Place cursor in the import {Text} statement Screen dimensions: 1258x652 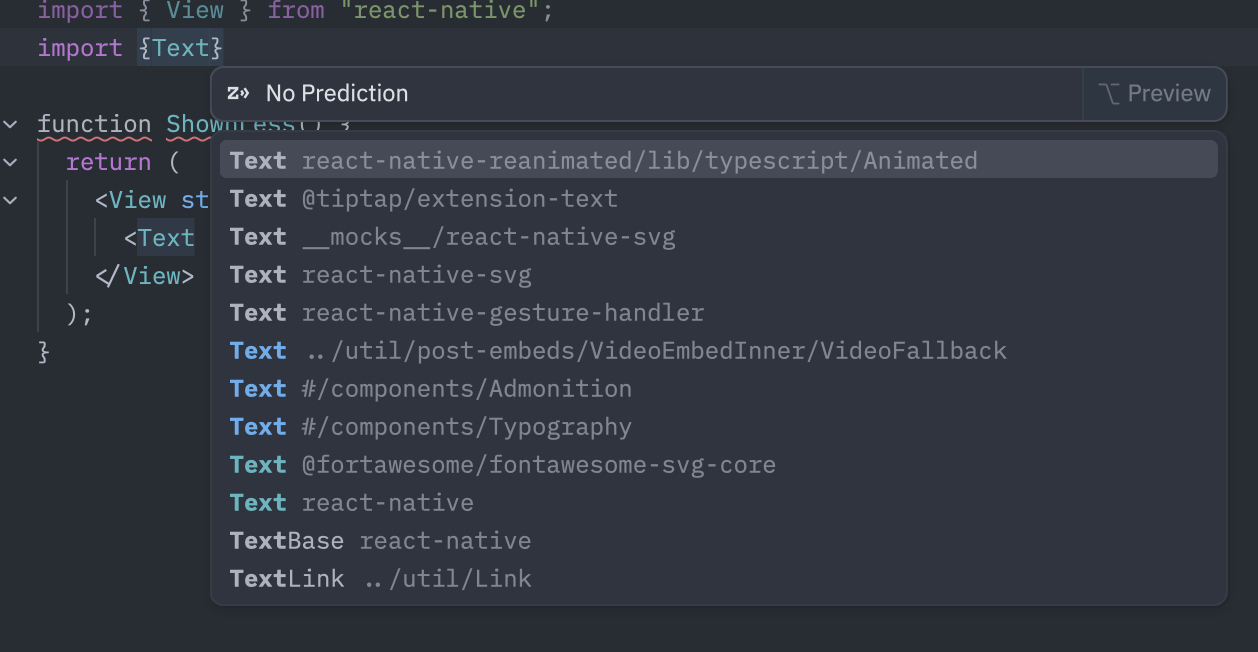pyautogui.click(x=180, y=48)
